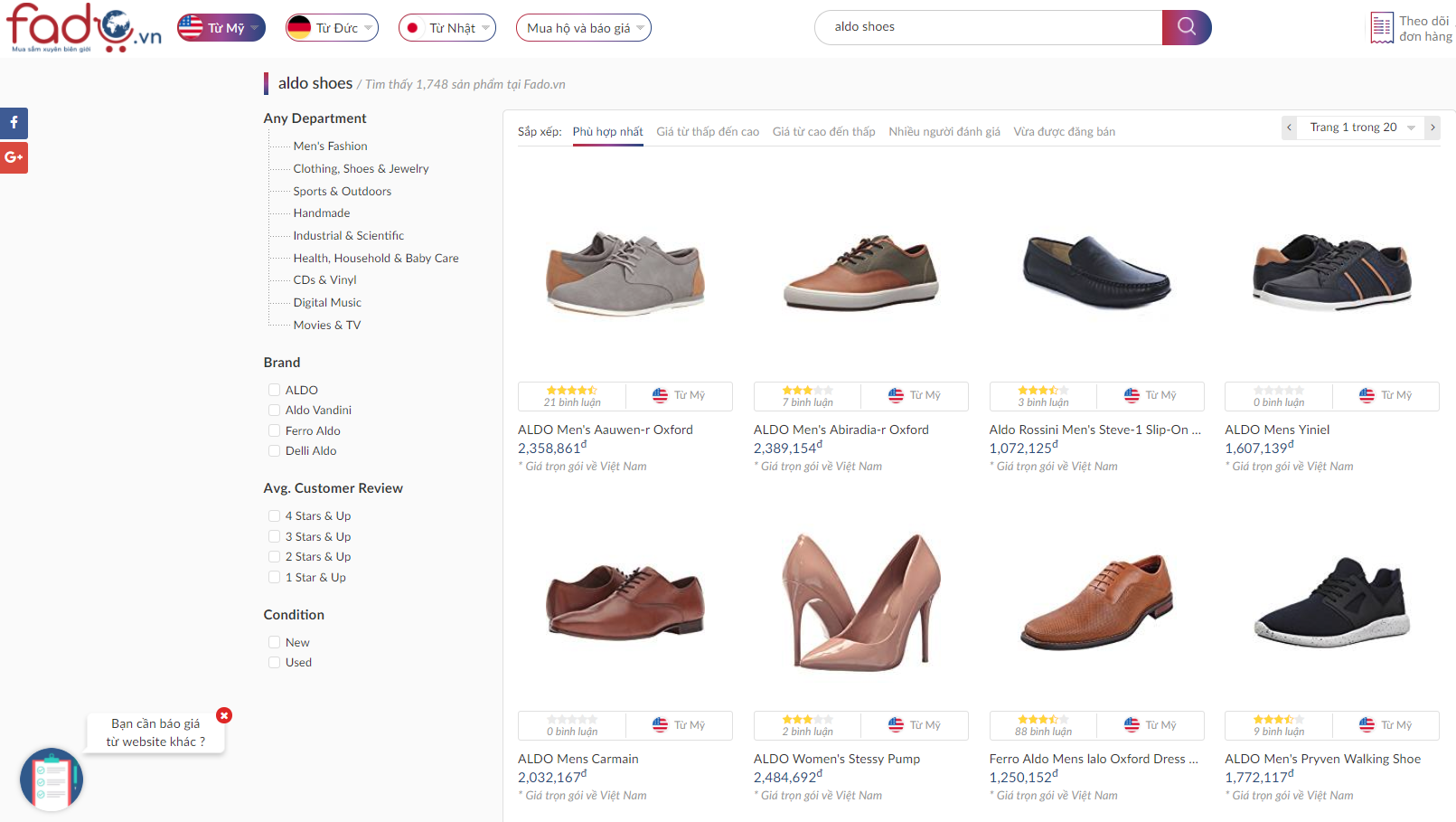Click US flag on ALDO Mens Yiniel card
Viewport: 1456px width, 822px height.
[1367, 395]
